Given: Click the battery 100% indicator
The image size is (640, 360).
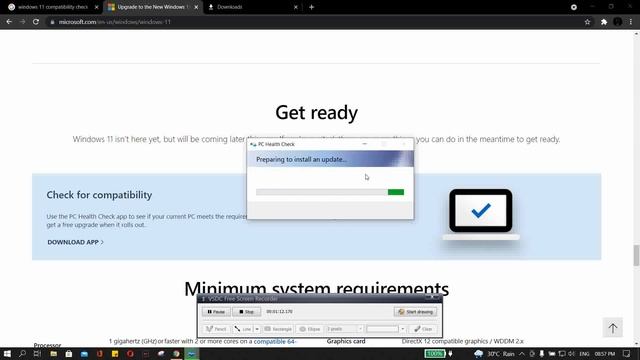Looking at the screenshot, I should [435, 353].
